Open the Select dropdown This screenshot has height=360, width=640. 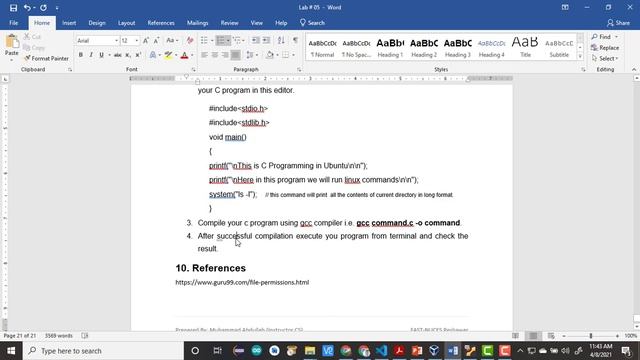click(x=605, y=58)
